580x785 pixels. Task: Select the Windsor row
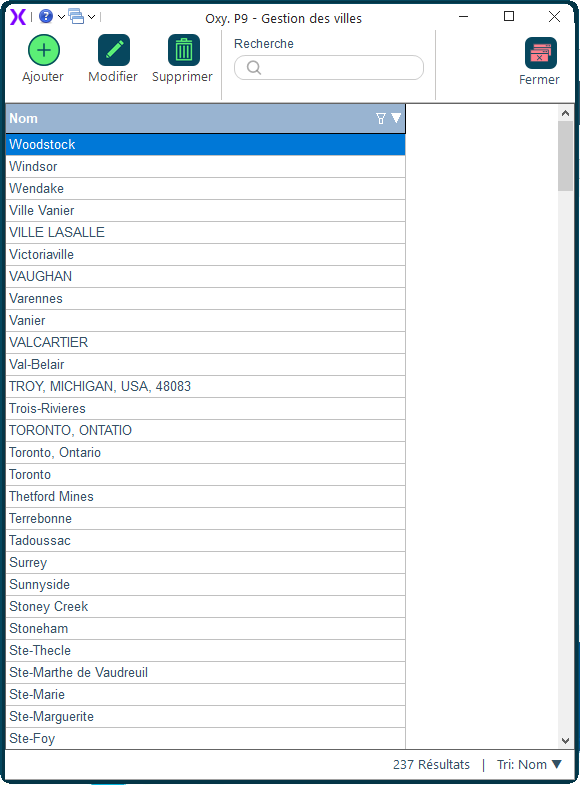click(205, 166)
